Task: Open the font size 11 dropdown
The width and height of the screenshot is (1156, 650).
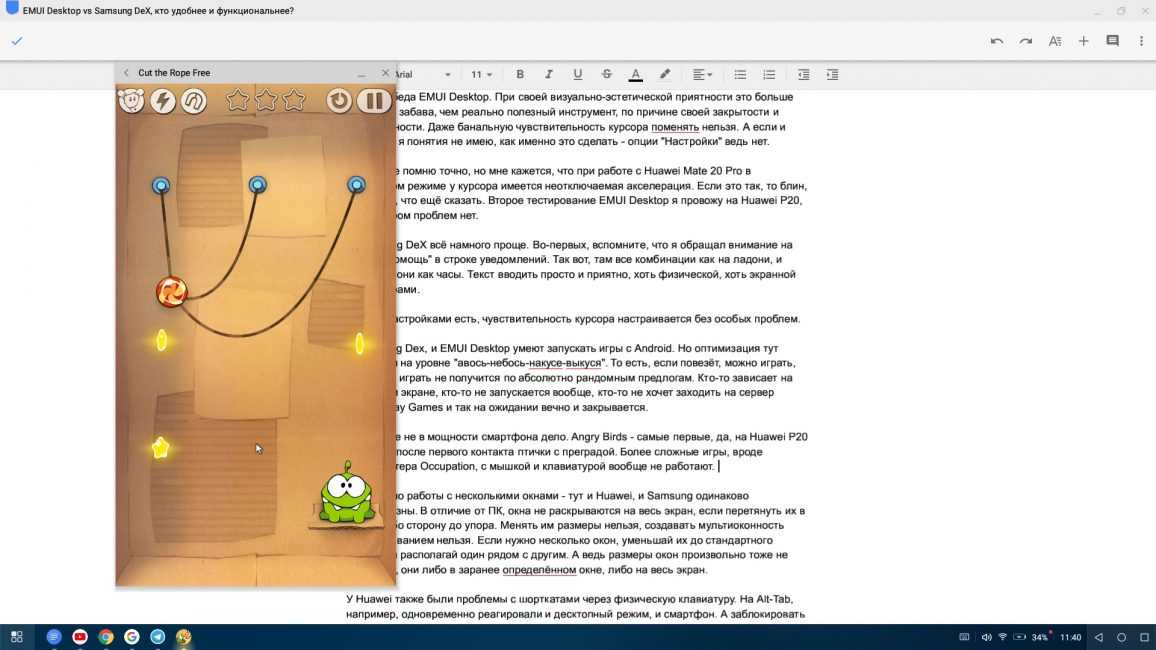Action: point(482,75)
